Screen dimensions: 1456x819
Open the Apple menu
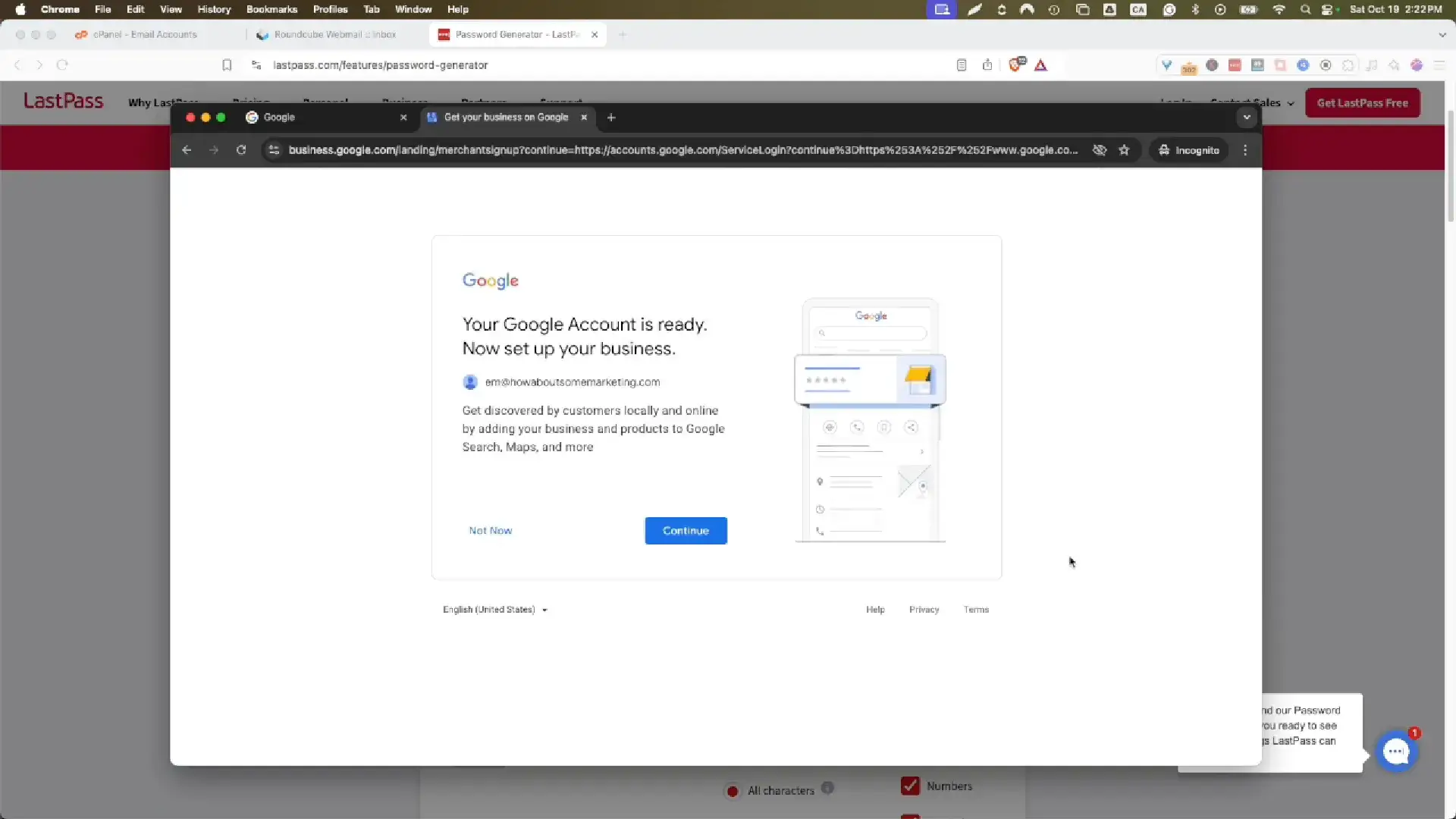(x=20, y=9)
